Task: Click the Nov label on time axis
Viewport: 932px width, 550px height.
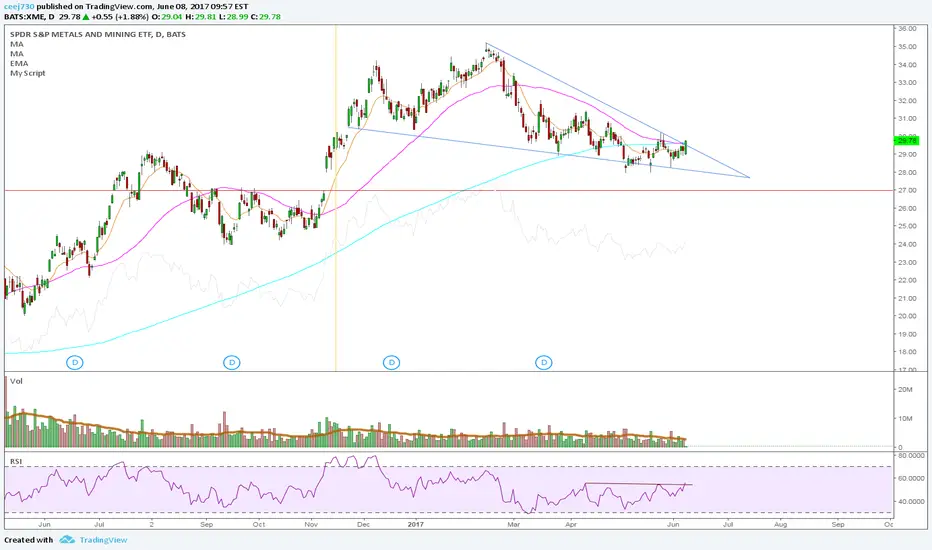Action: pyautogui.click(x=311, y=524)
